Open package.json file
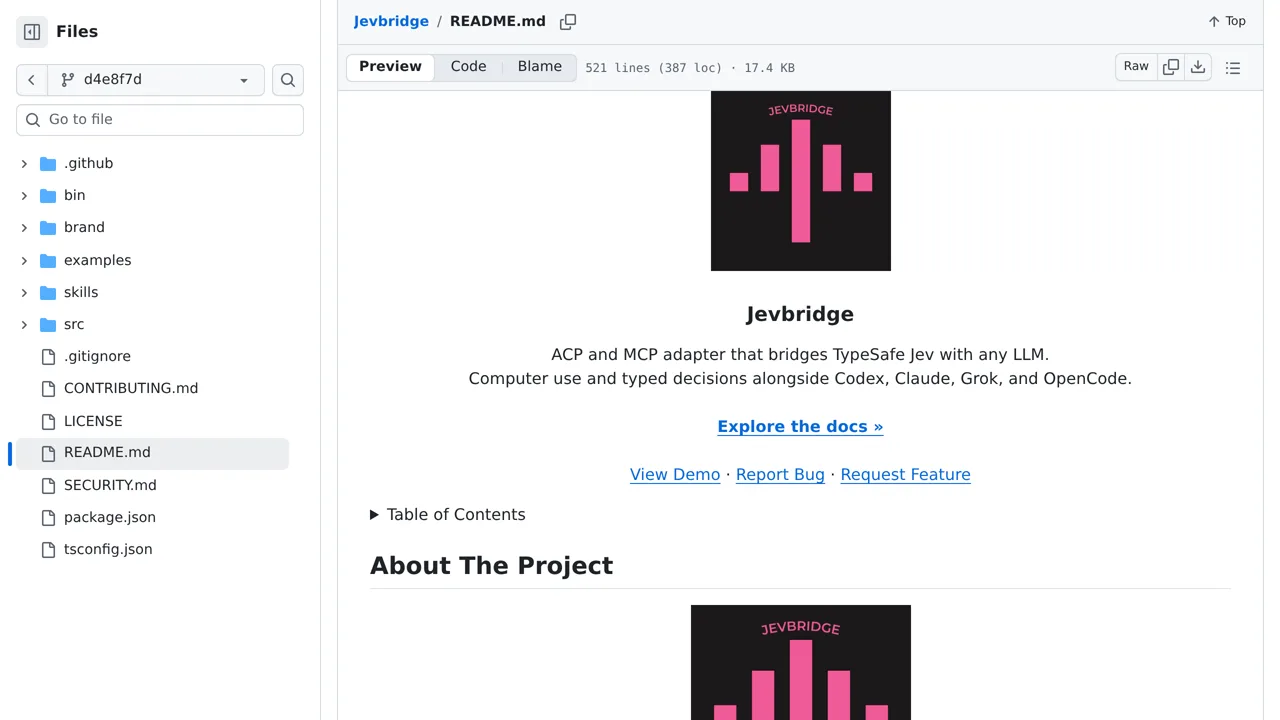The image size is (1280, 720). (110, 517)
